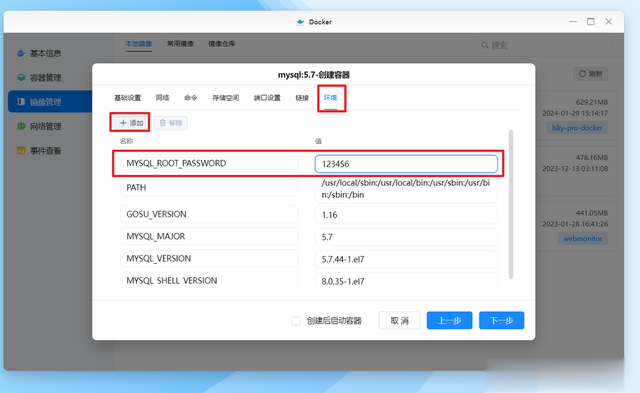Select 镜像管理 in the sidebar

pos(50,102)
